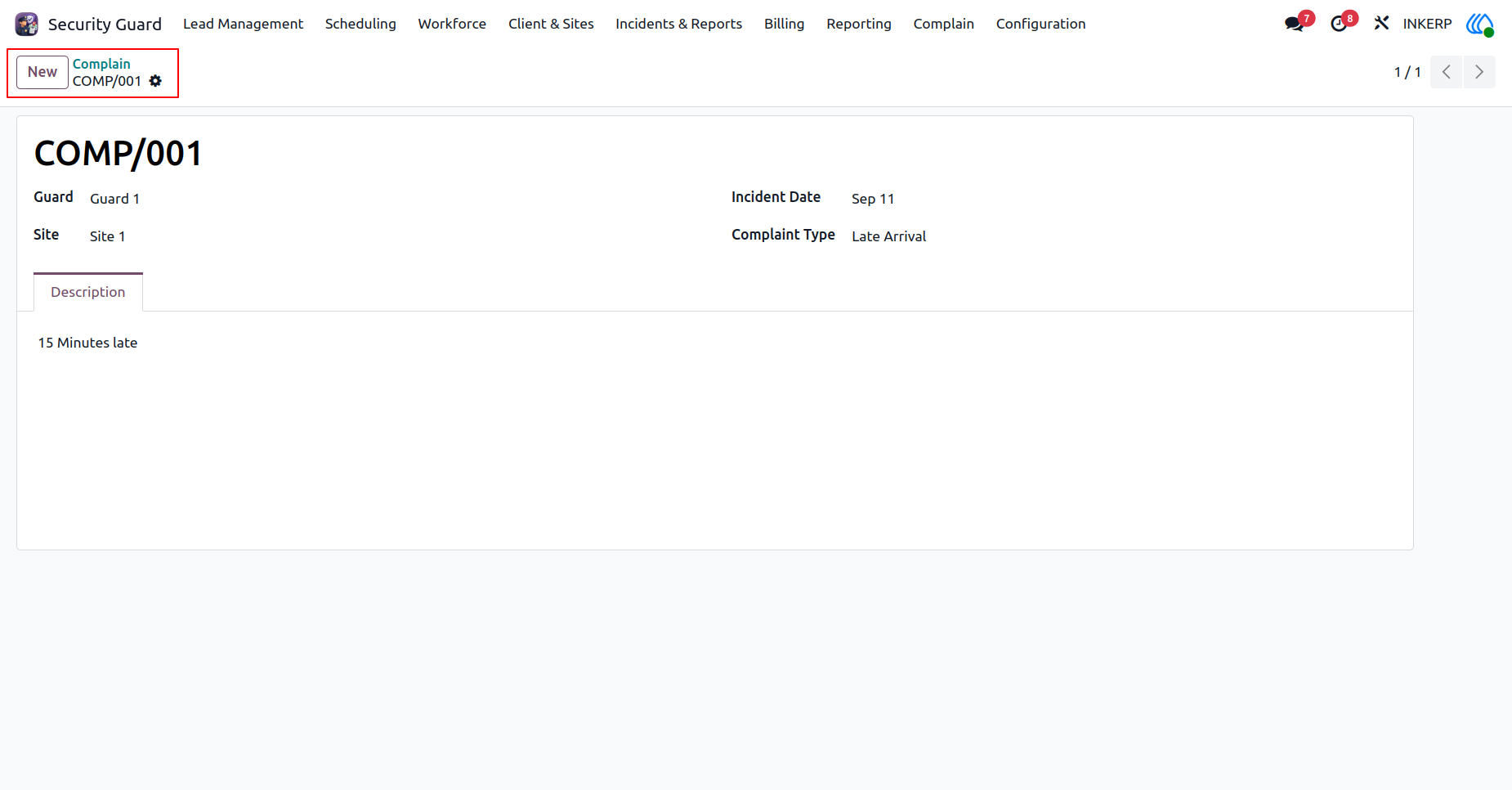This screenshot has width=1512, height=790.
Task: Click the Site field value Site 1
Action: [107, 236]
